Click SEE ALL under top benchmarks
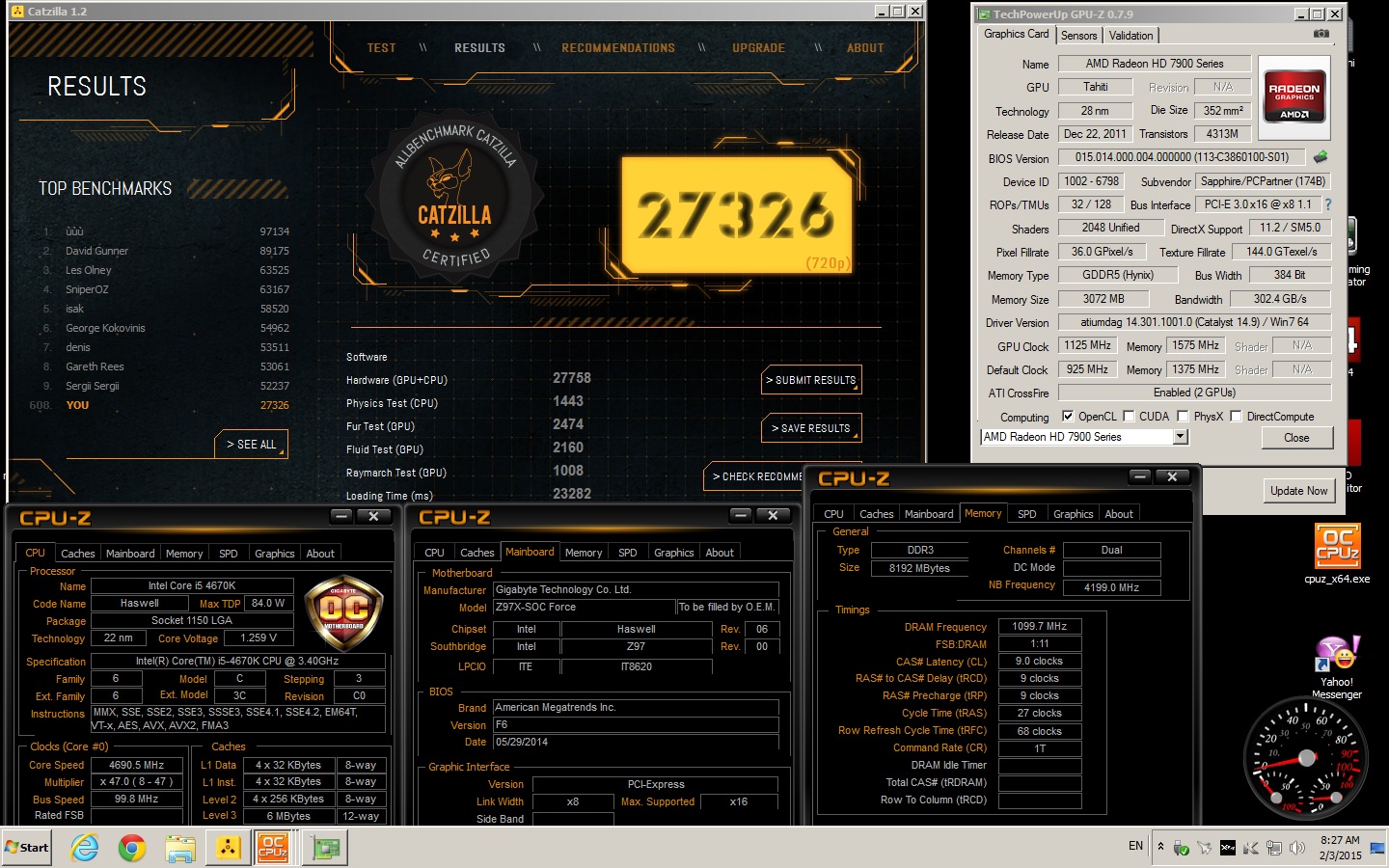1389x868 pixels. click(251, 445)
